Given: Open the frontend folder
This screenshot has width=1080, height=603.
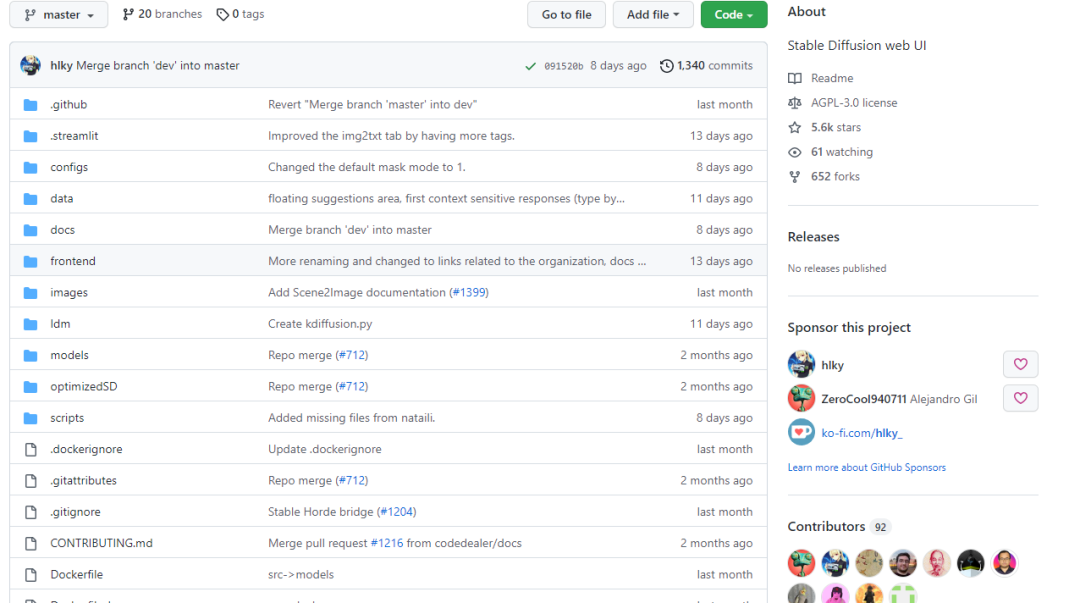Looking at the screenshot, I should (73, 261).
